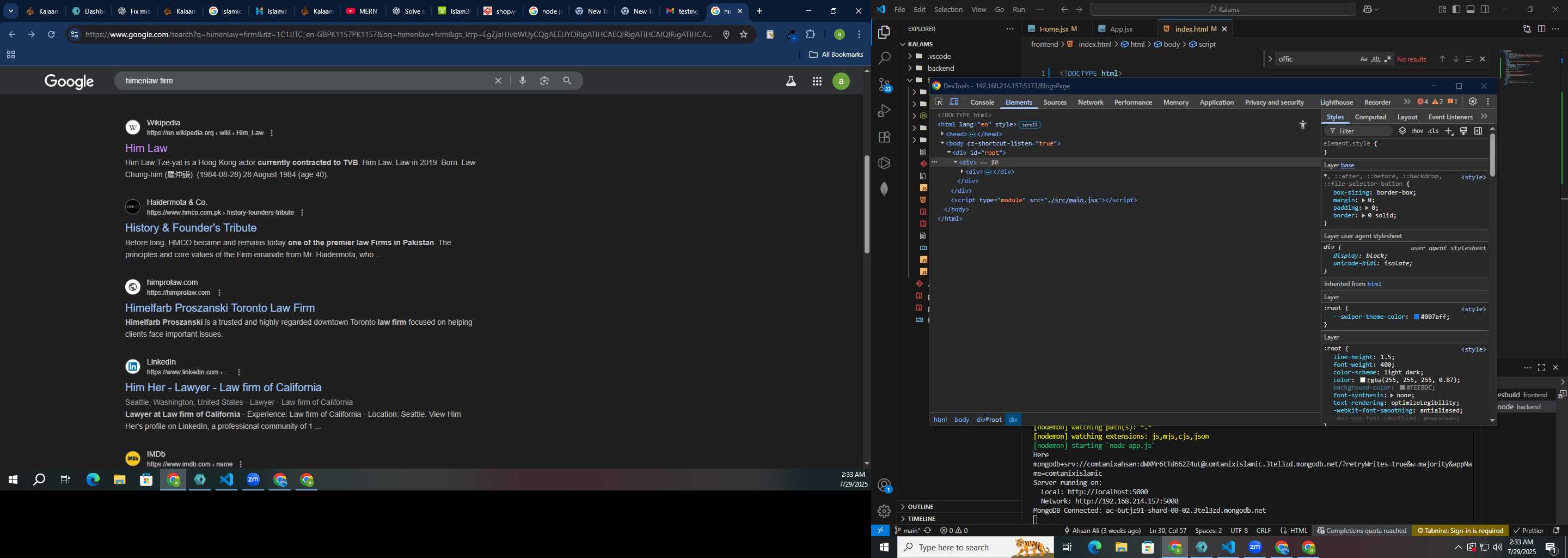Open DevTools Lighthouse tab
Viewport: 1568px width, 558px height.
click(1336, 102)
